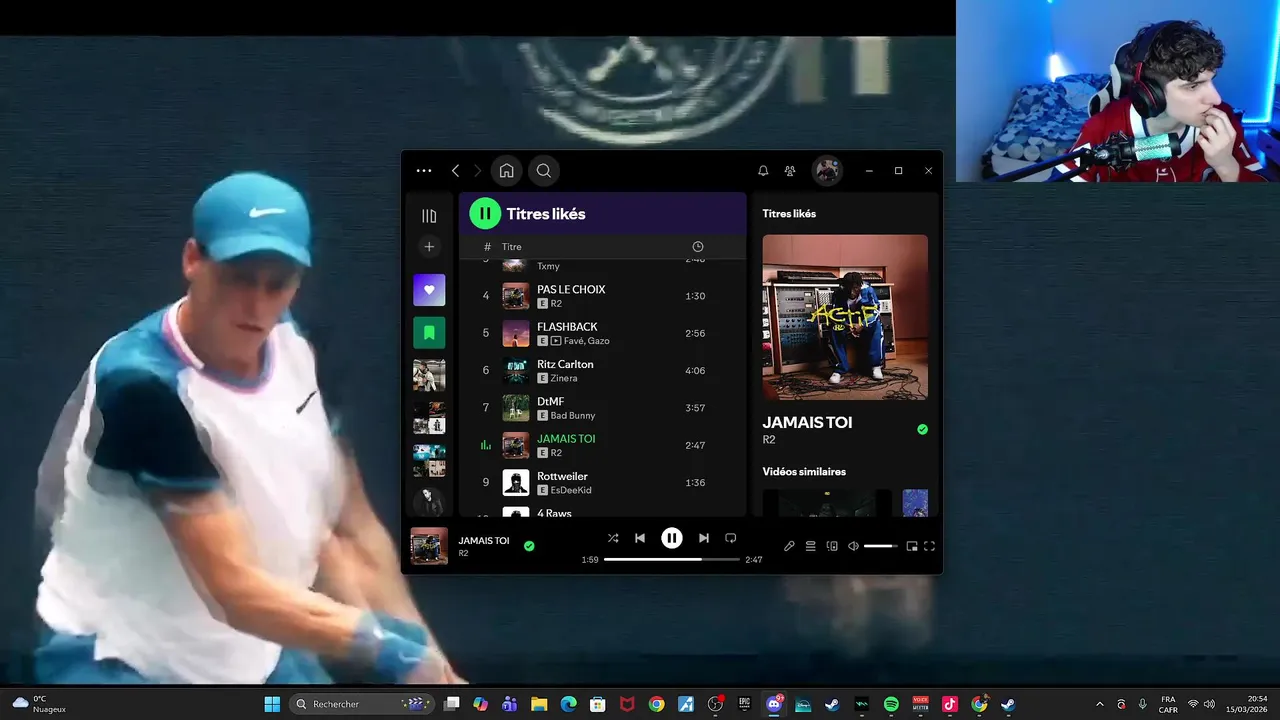The height and width of the screenshot is (720, 1280).
Task: Open the mini player
Action: coord(911,546)
